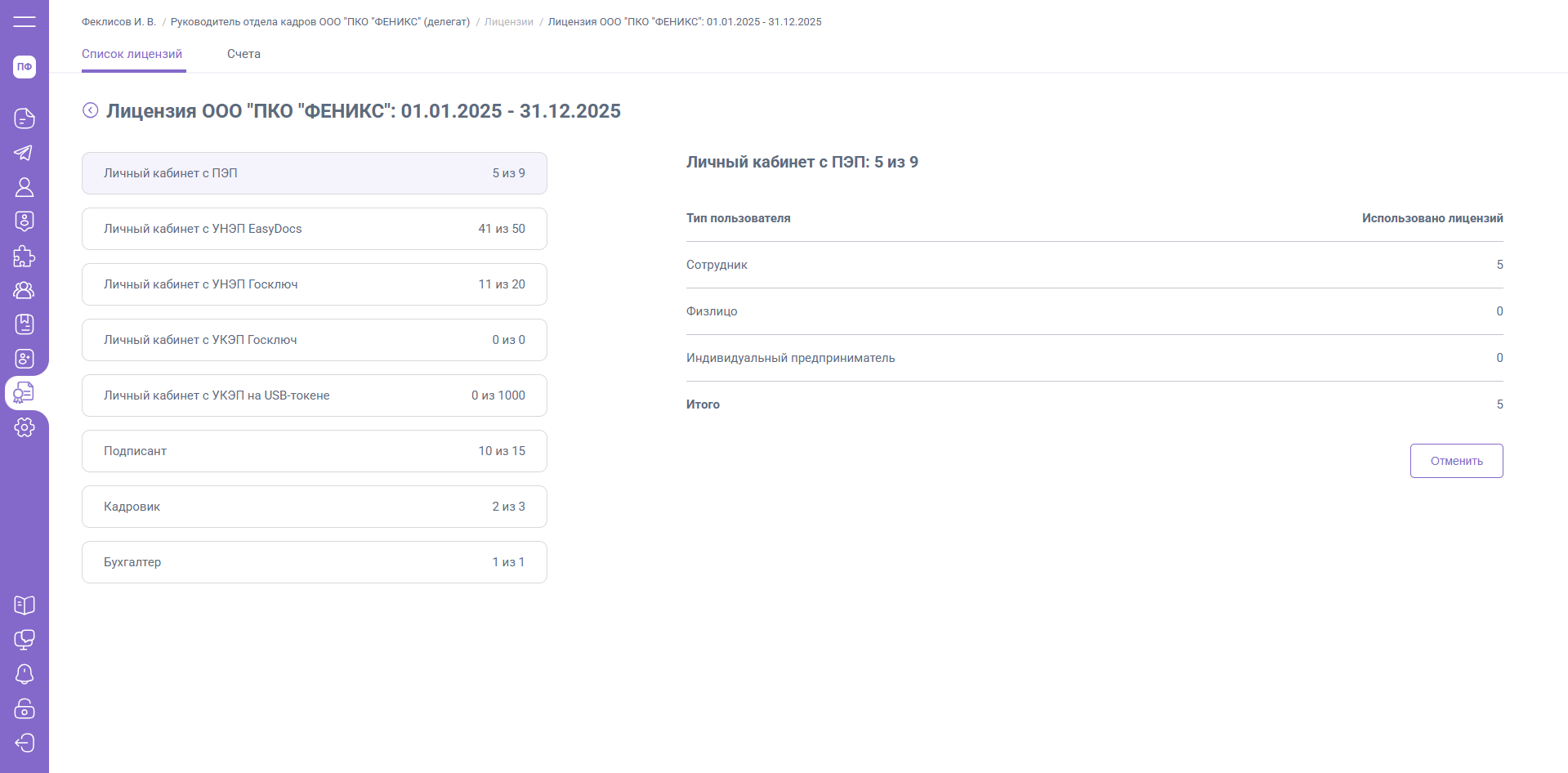Open the hamburger menu in sidebar
The height and width of the screenshot is (773, 1568).
(x=25, y=22)
